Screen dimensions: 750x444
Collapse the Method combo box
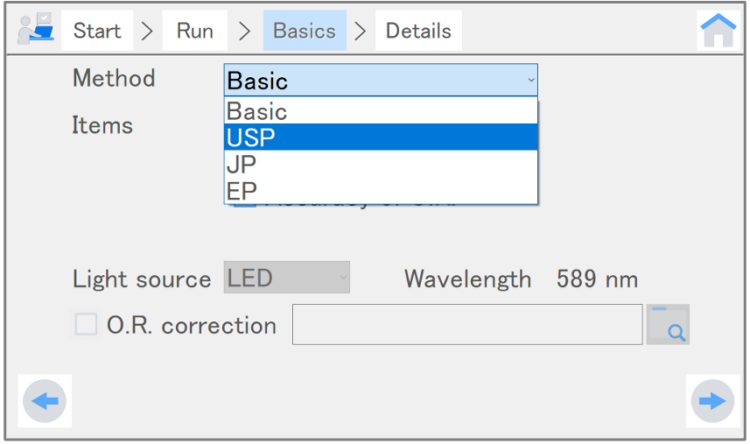click(380, 80)
